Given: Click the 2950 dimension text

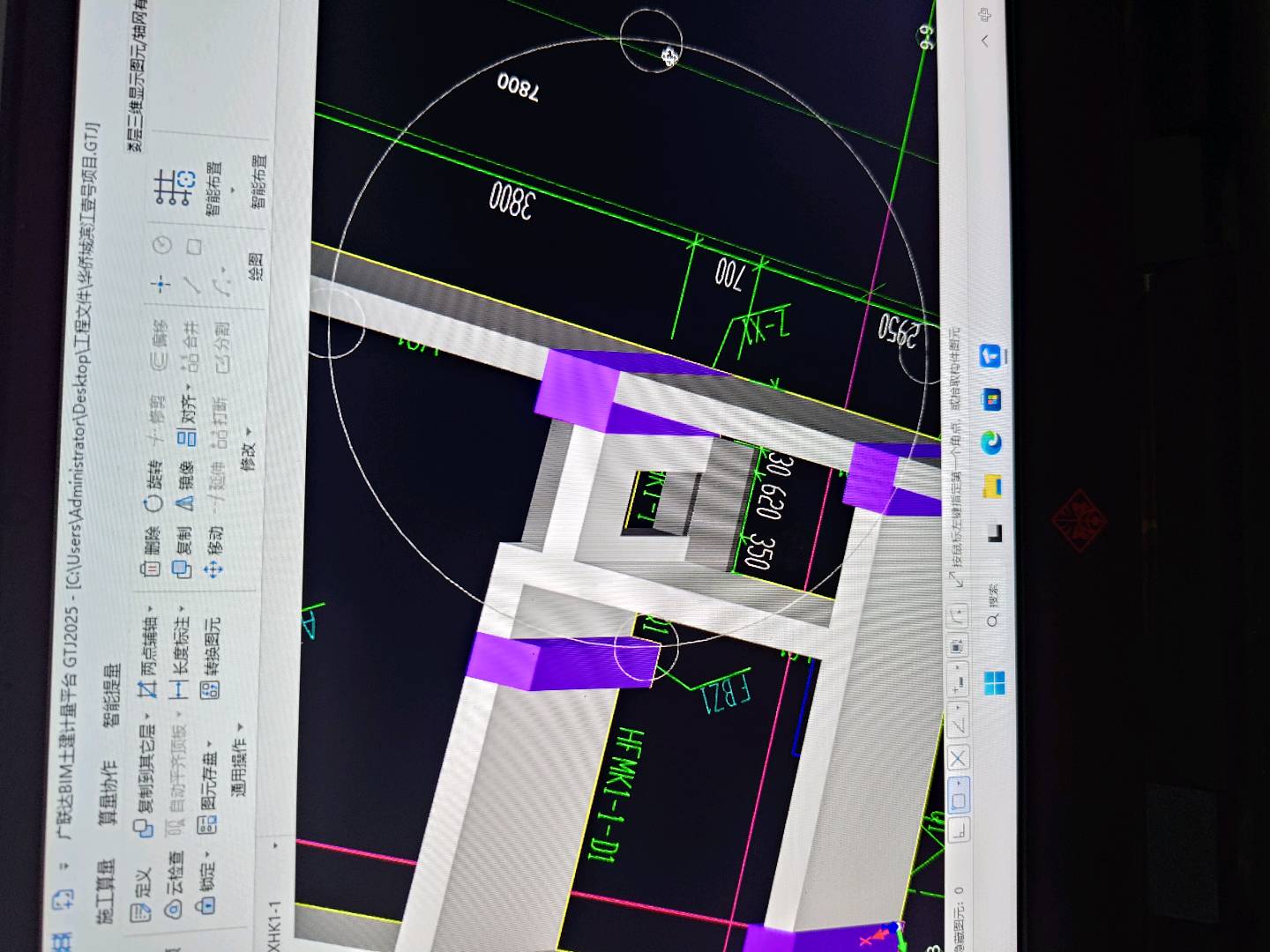Looking at the screenshot, I should click(899, 331).
